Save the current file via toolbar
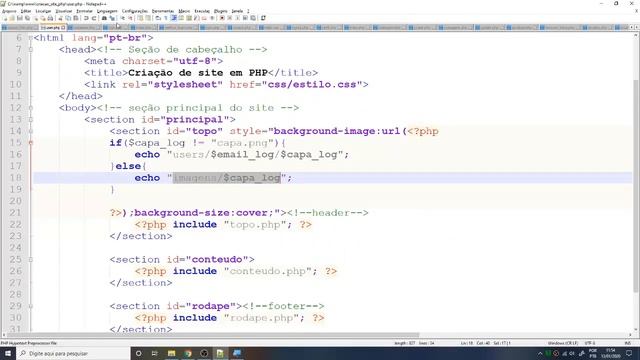 20,18
